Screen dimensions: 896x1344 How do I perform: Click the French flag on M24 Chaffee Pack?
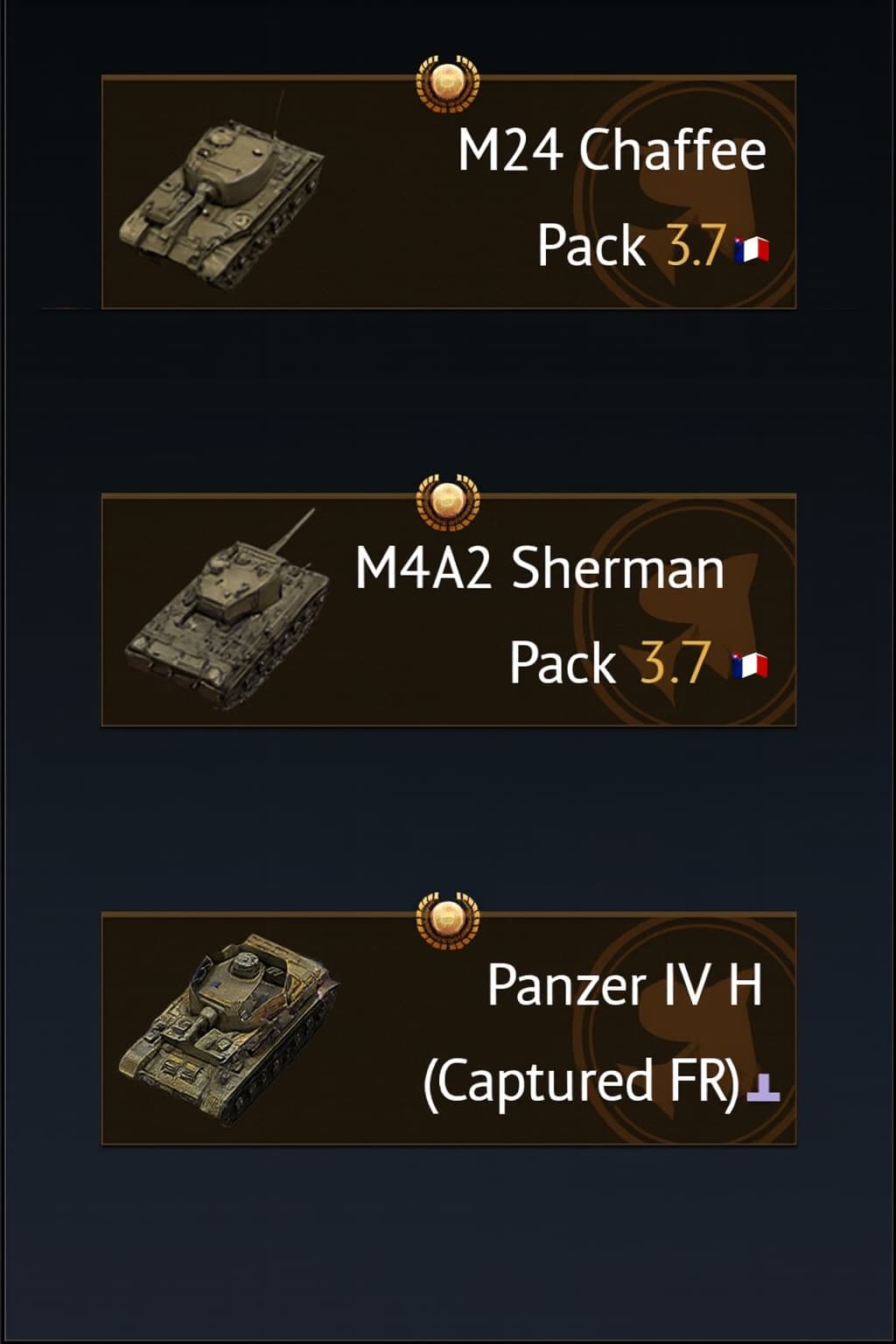(752, 249)
